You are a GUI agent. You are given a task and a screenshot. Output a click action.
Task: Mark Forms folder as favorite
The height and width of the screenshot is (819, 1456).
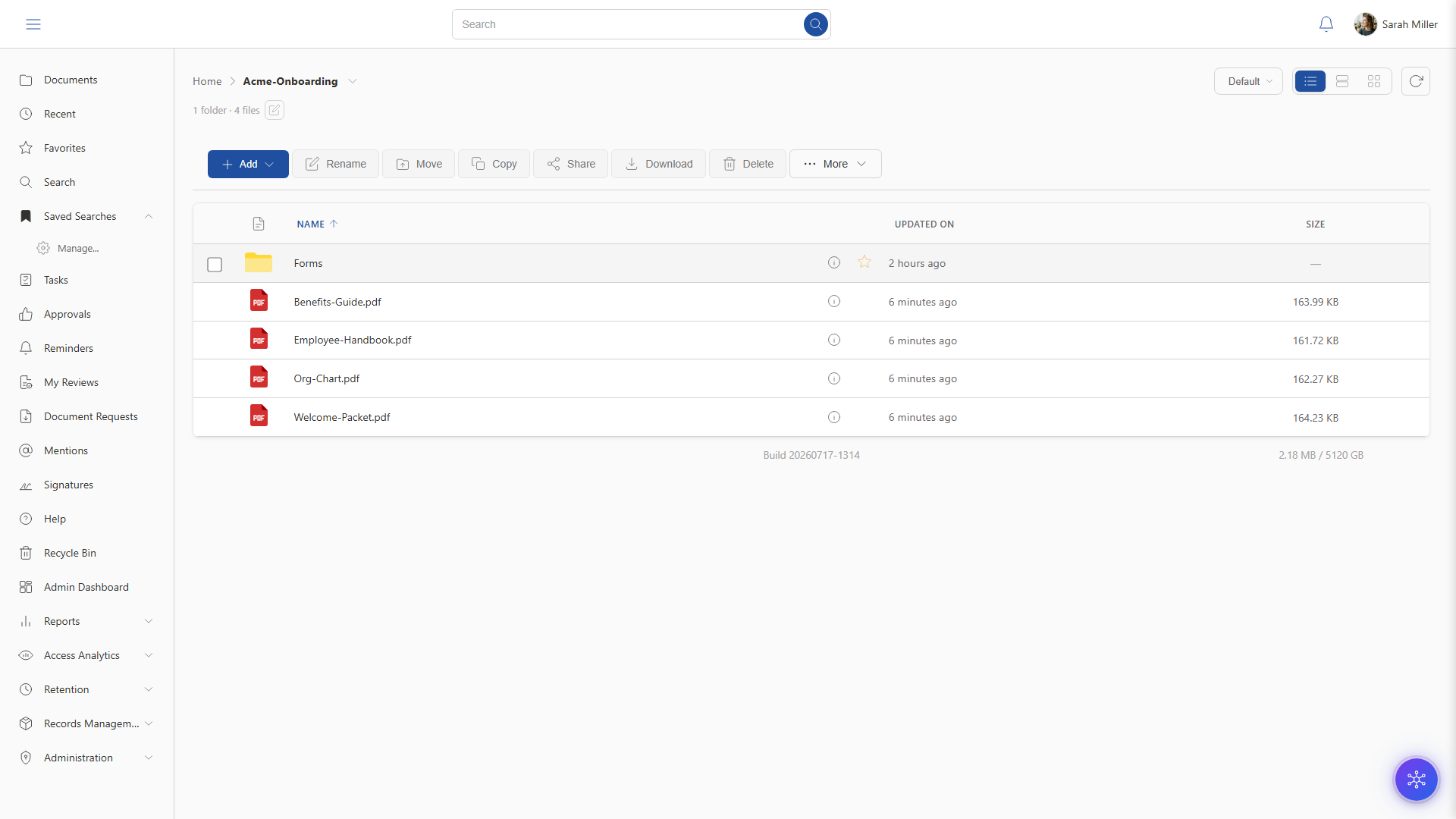click(864, 262)
